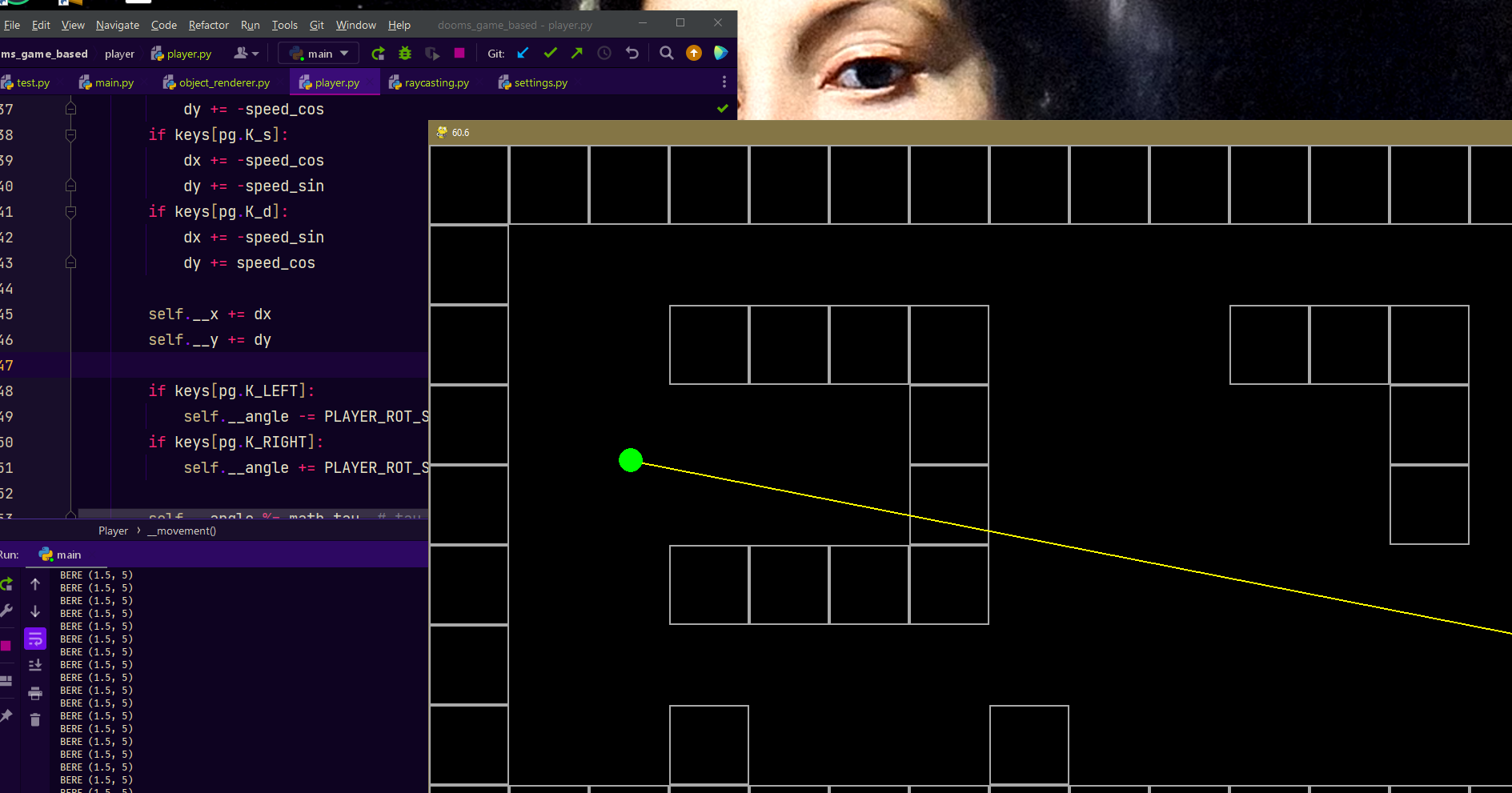
Task: Stop the running program
Action: click(x=459, y=53)
